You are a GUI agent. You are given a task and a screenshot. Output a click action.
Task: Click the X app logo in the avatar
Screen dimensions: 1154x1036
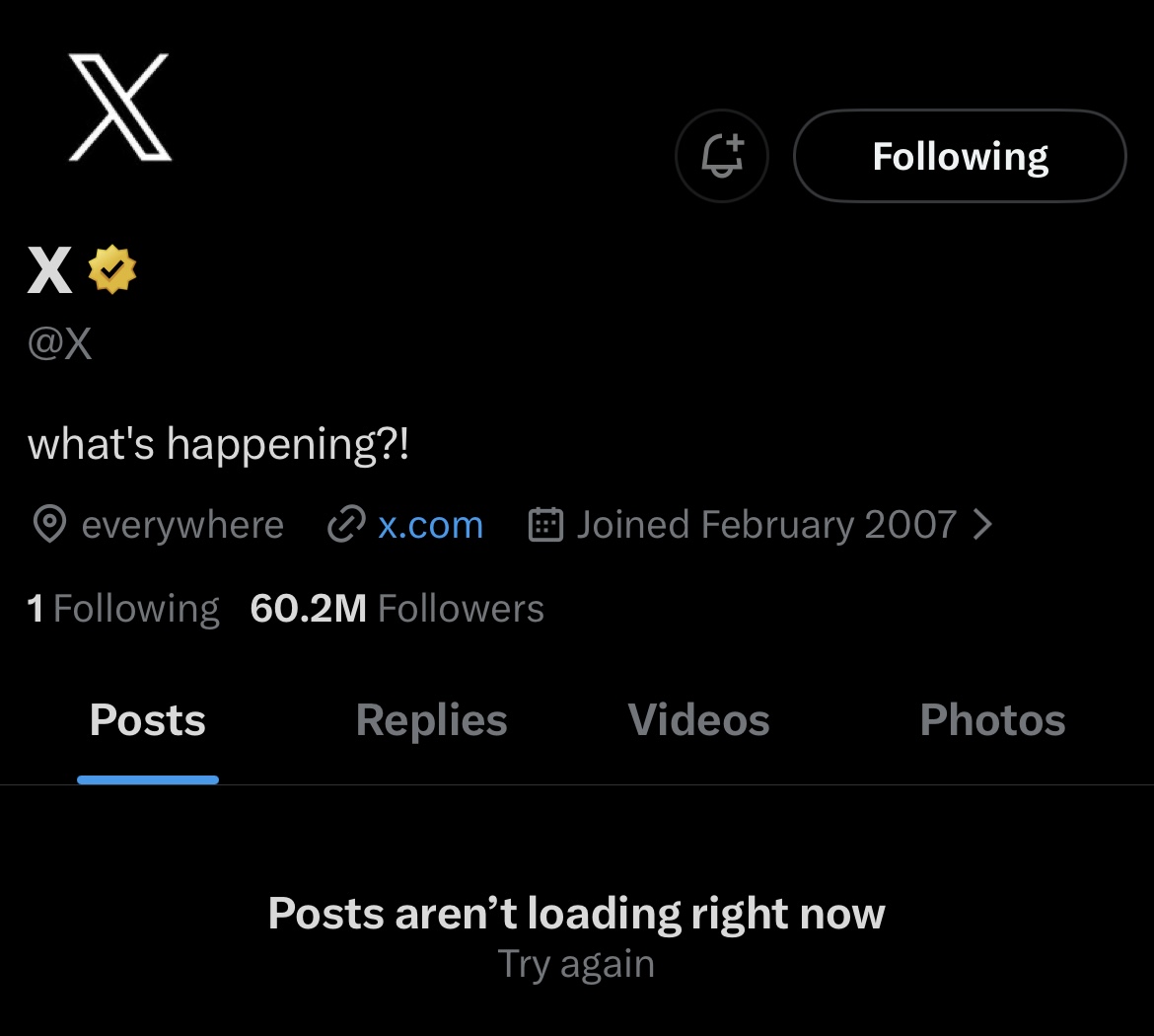point(120,109)
